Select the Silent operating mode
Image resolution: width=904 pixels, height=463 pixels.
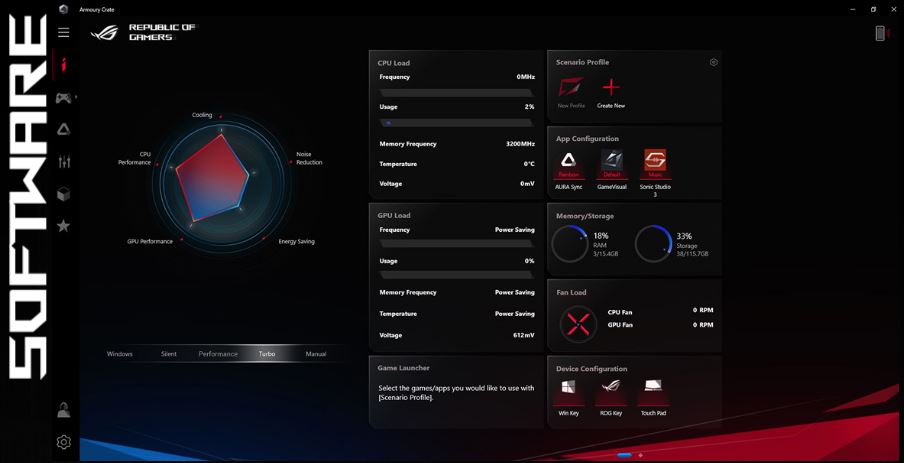[169, 354]
